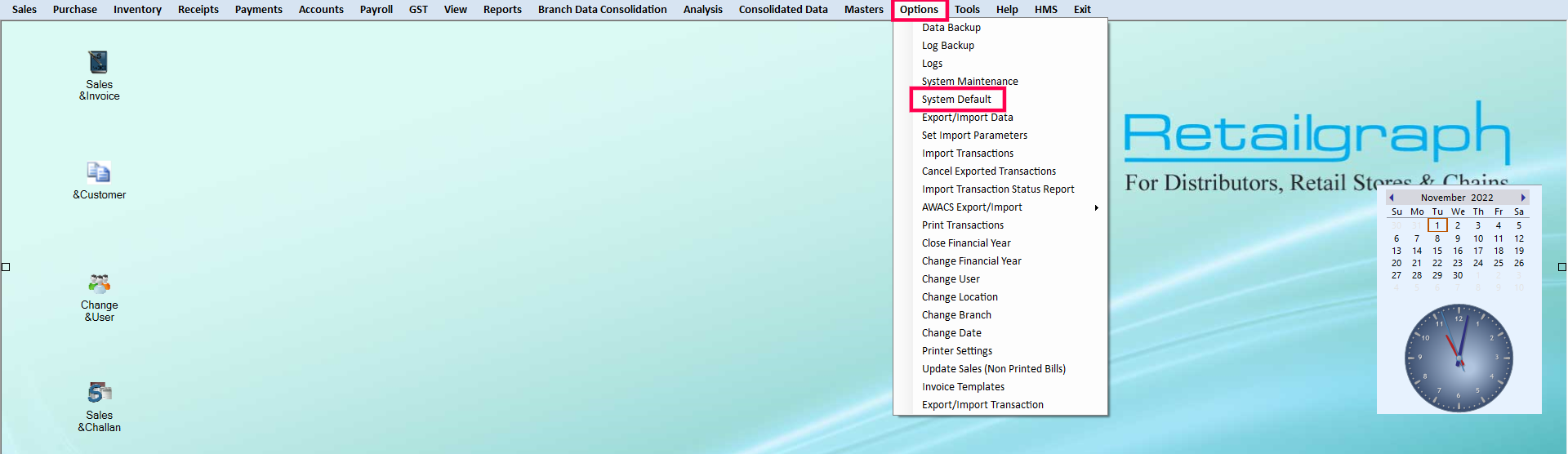Open the View menu
The height and width of the screenshot is (454, 1568).
click(x=456, y=10)
